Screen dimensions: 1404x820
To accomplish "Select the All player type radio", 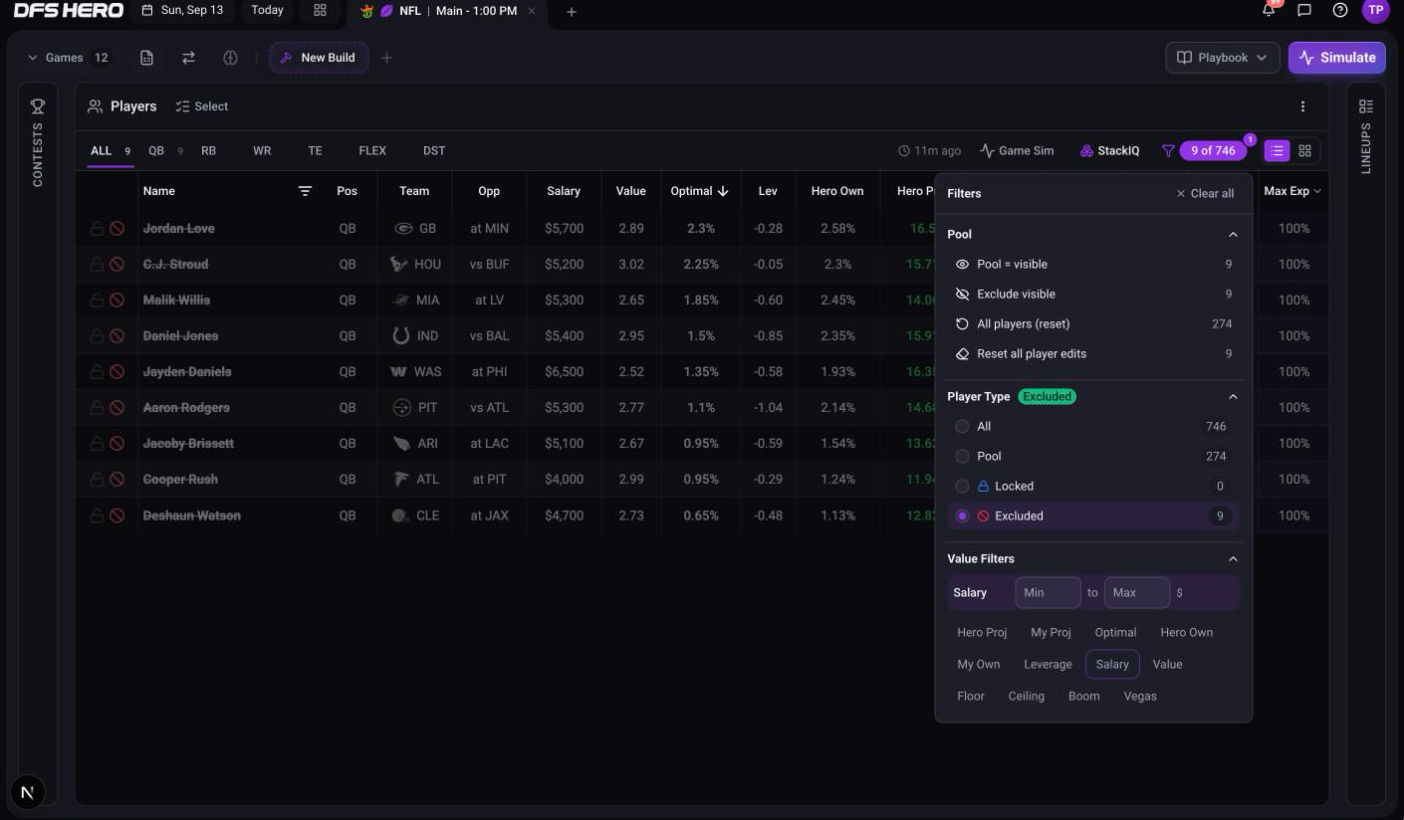I will pos(962,426).
